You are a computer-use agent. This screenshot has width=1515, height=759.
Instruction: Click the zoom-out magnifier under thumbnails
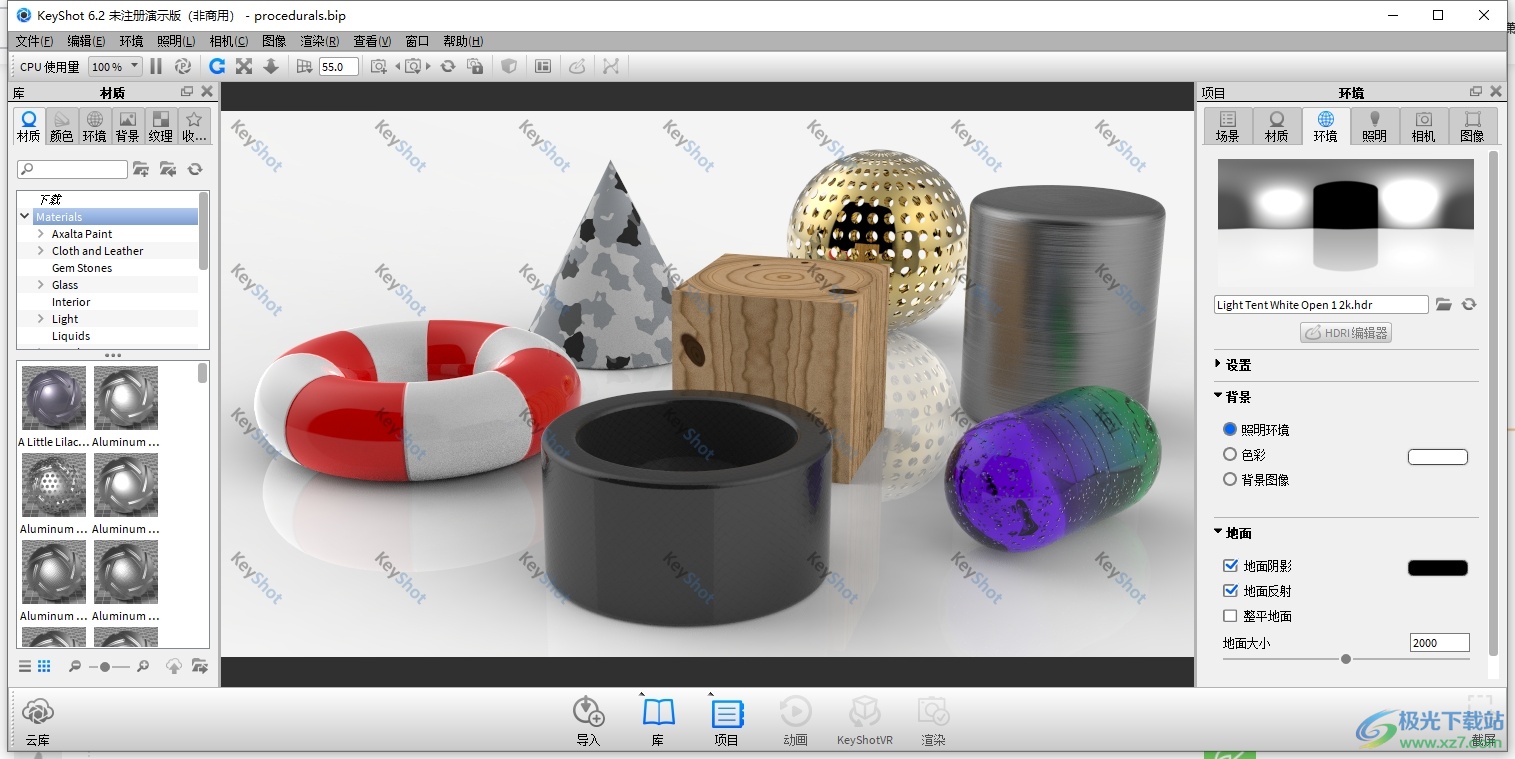(x=75, y=666)
